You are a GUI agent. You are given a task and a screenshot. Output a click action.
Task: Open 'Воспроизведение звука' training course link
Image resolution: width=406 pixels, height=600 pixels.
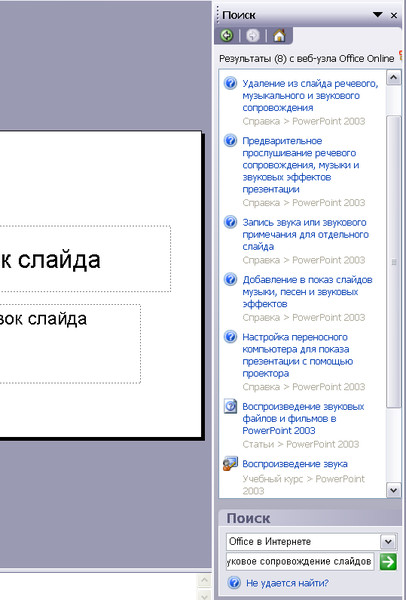(x=295, y=464)
